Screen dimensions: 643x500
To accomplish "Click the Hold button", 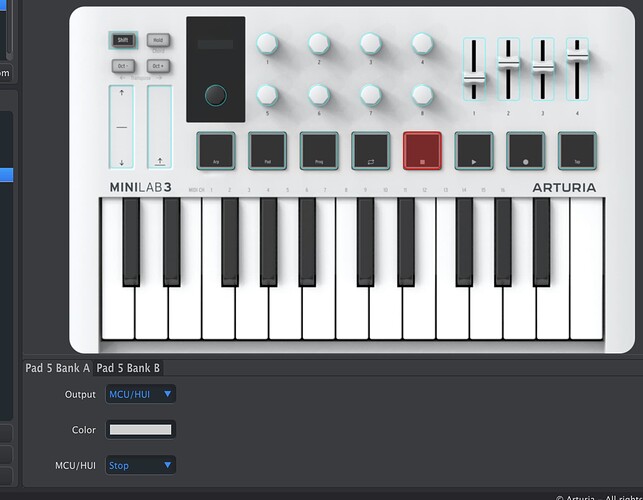I will (158, 40).
